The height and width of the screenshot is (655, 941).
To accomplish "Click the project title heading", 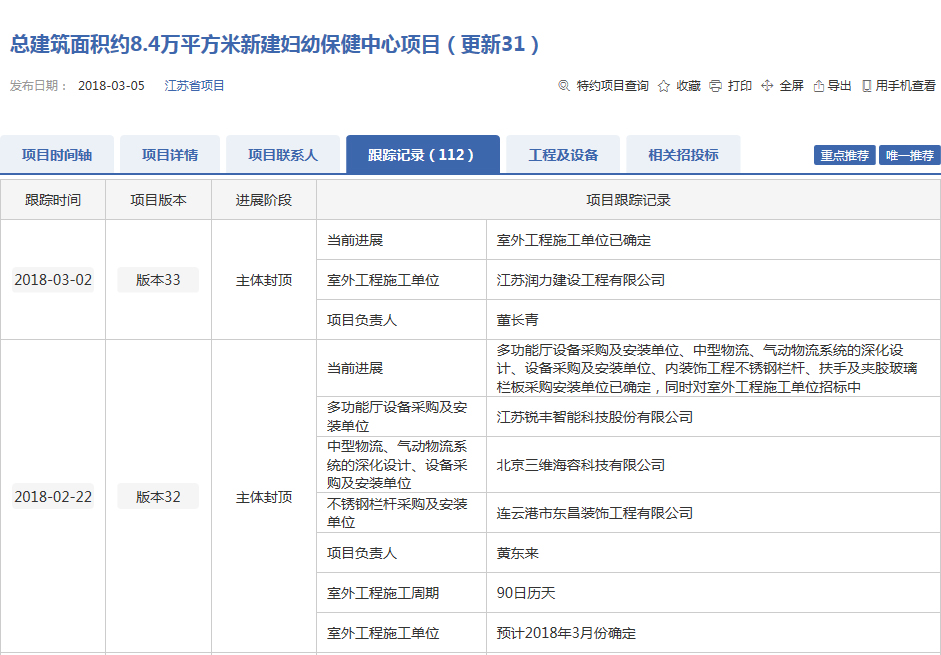I will click(275, 44).
